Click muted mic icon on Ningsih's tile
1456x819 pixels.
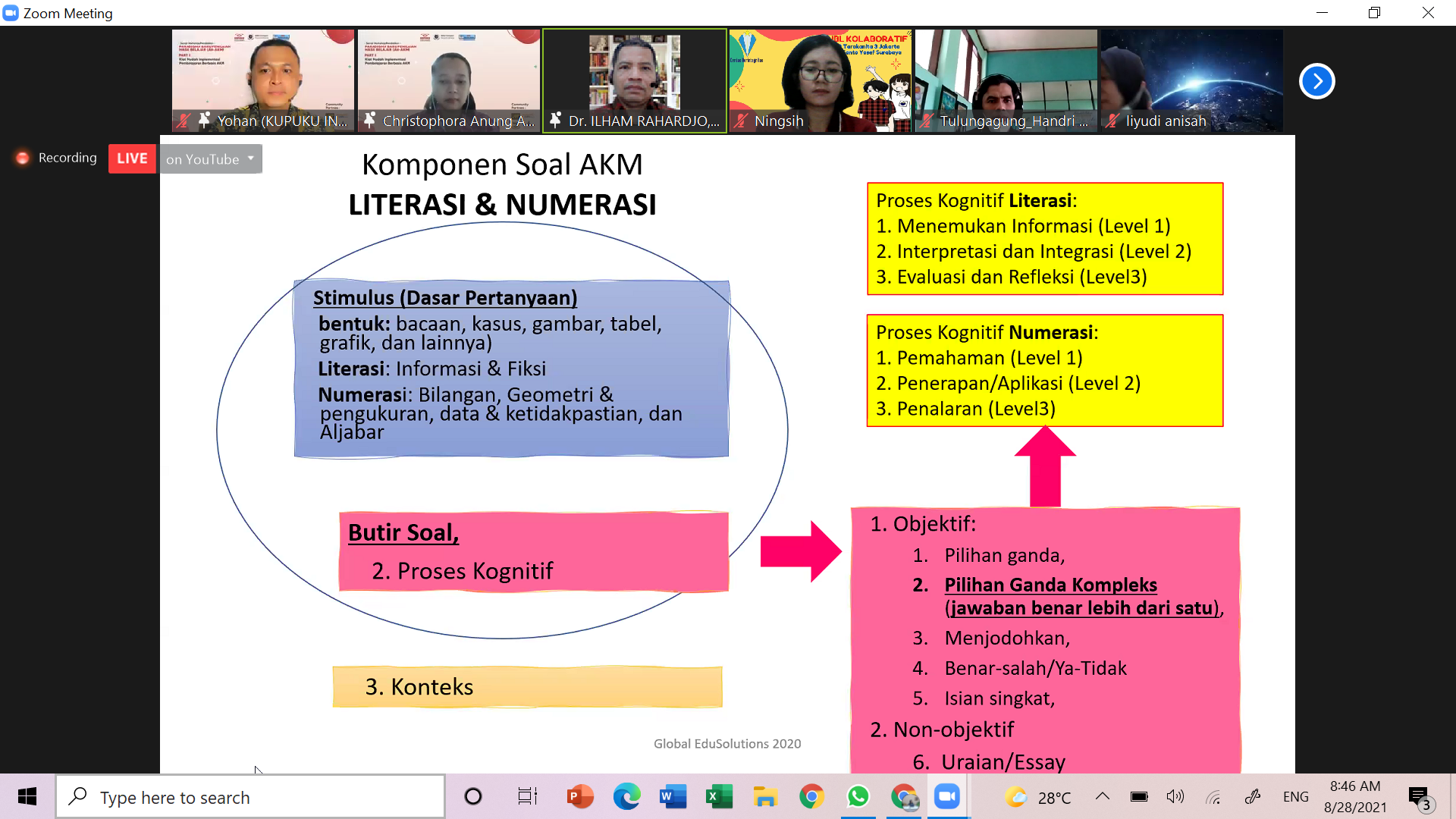741,121
